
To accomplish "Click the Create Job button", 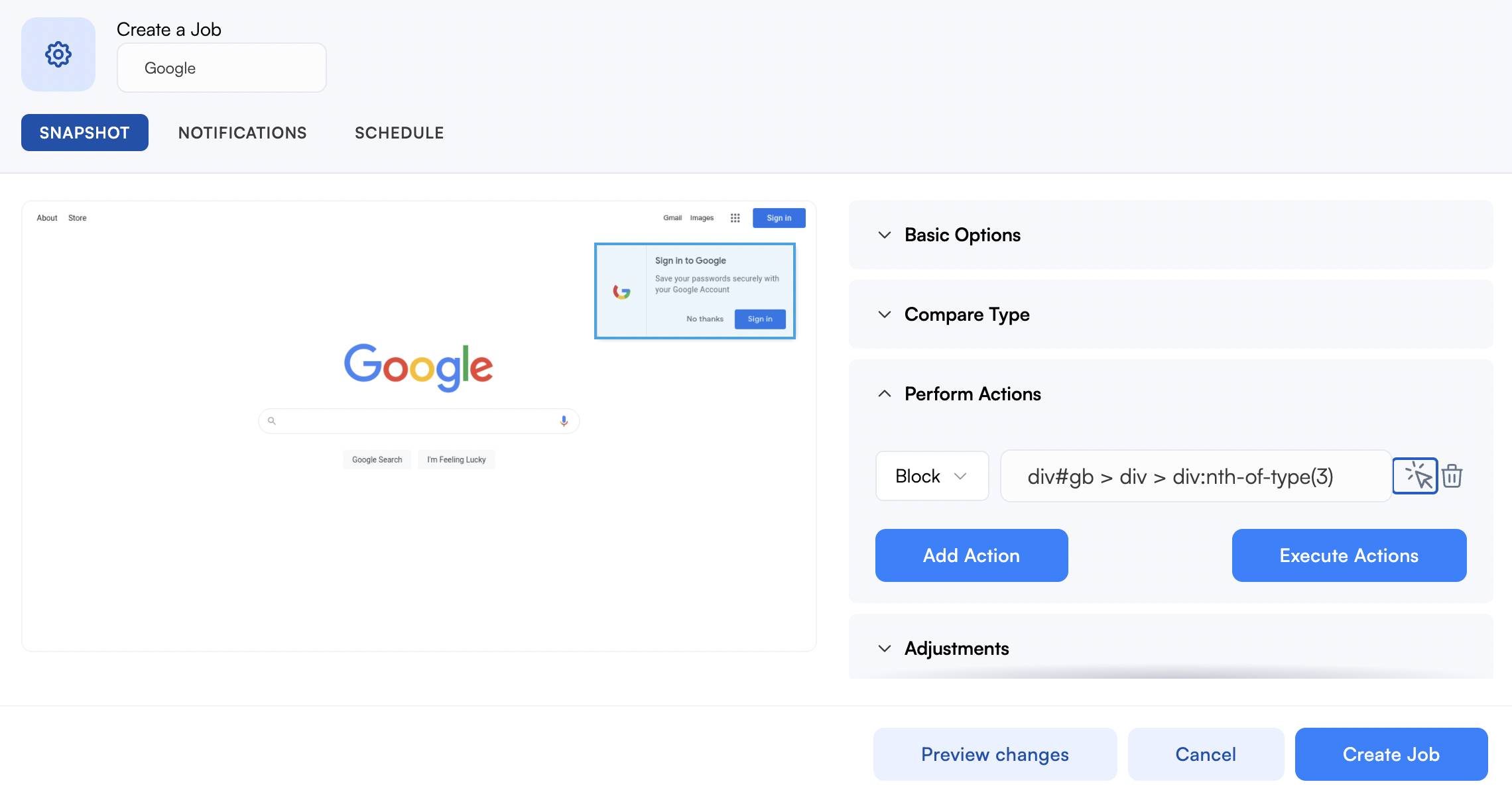I will pyautogui.click(x=1391, y=754).
